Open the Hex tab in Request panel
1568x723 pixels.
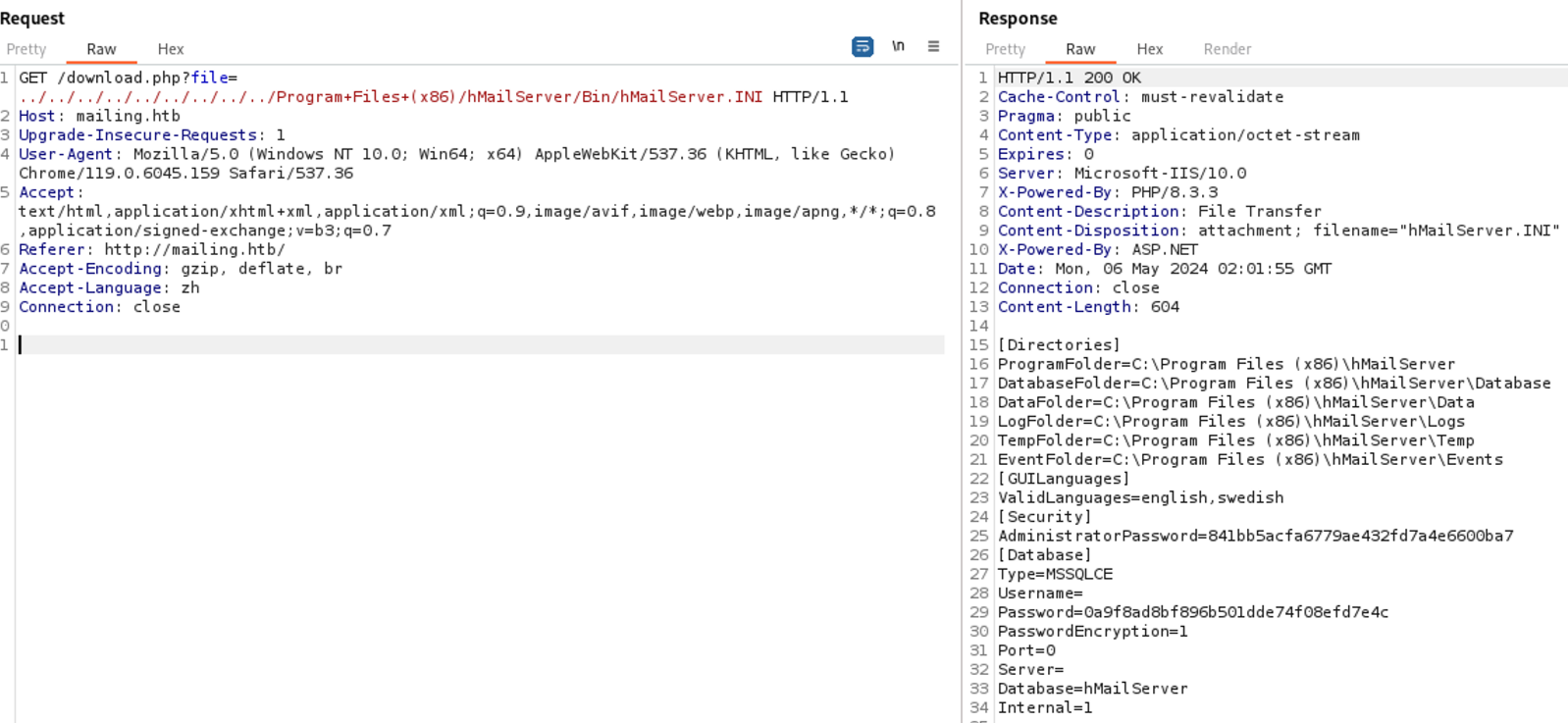pos(171,49)
